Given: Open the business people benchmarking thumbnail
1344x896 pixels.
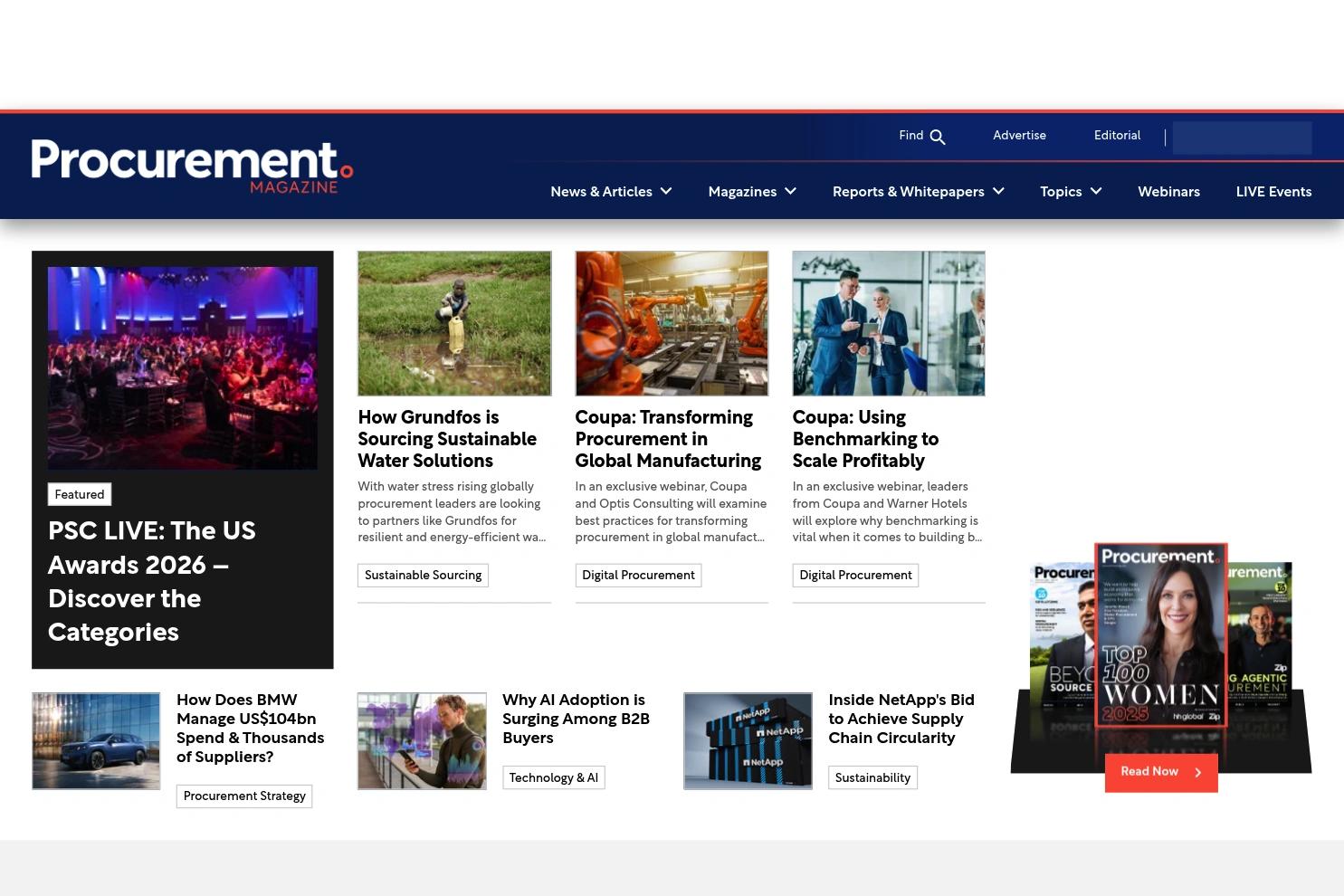Looking at the screenshot, I should coord(889,323).
